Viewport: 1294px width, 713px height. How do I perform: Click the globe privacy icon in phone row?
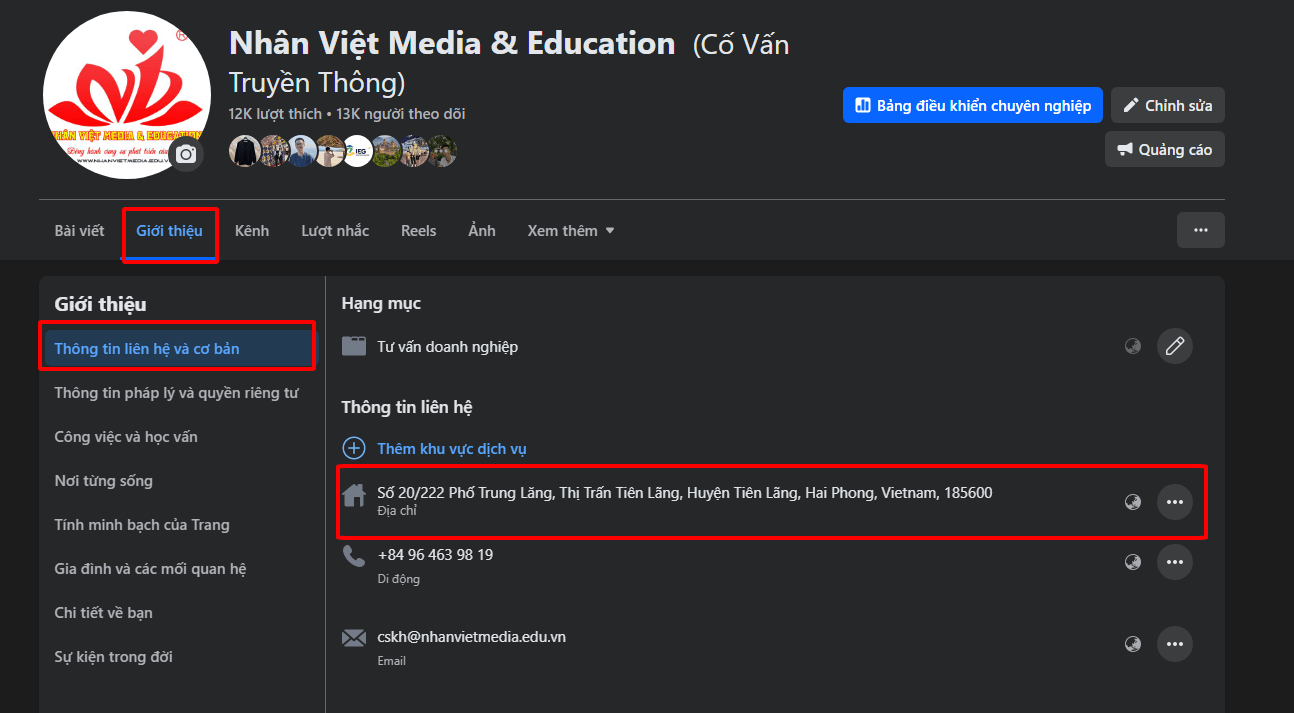click(x=1133, y=562)
